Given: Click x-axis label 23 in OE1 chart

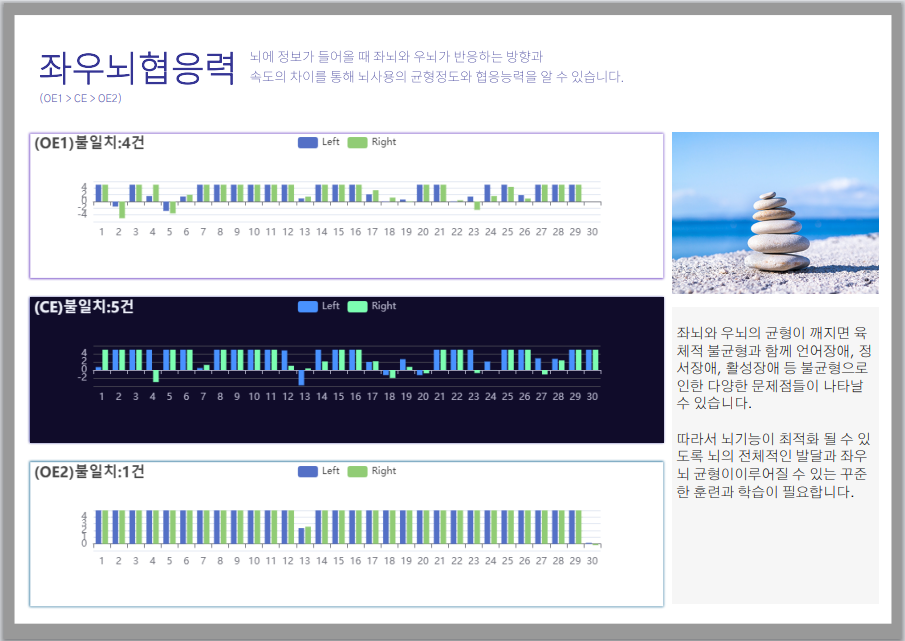Looking at the screenshot, I should coord(473,232).
